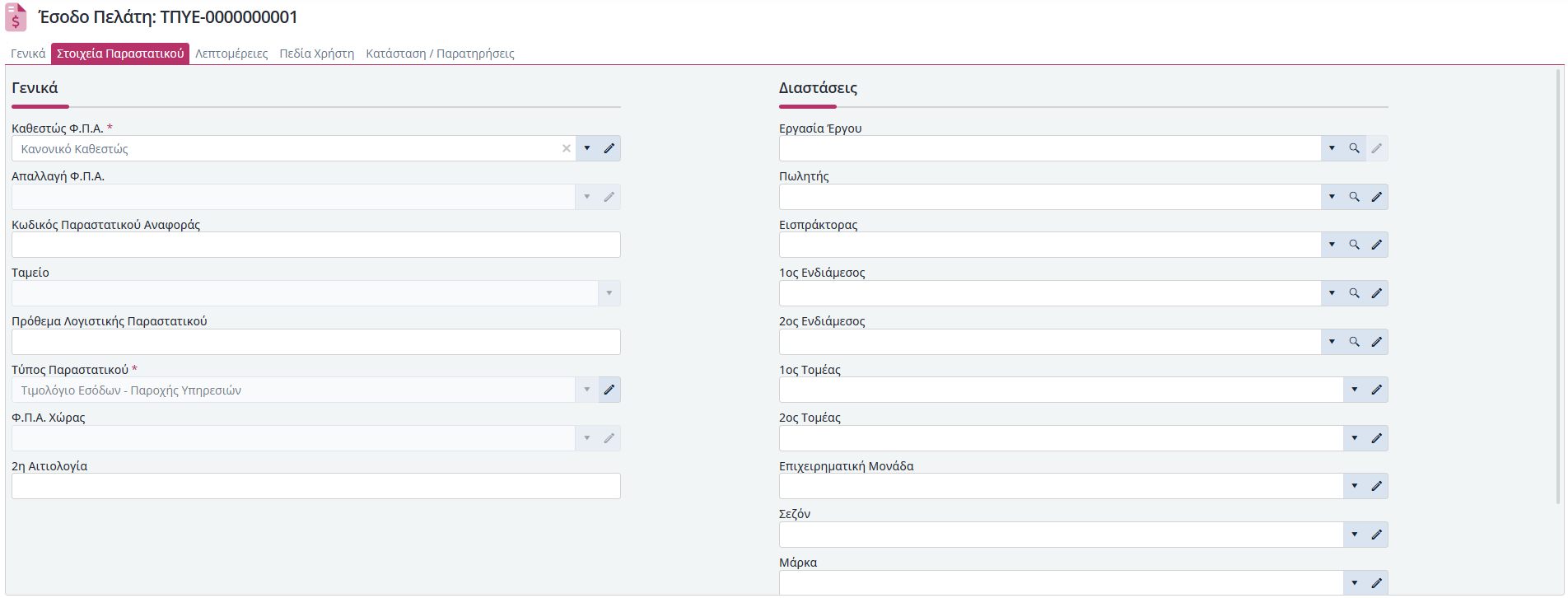Expand the Καθεστώς Φ.Π.Α. dropdown
1568x598 pixels.
pos(587,148)
